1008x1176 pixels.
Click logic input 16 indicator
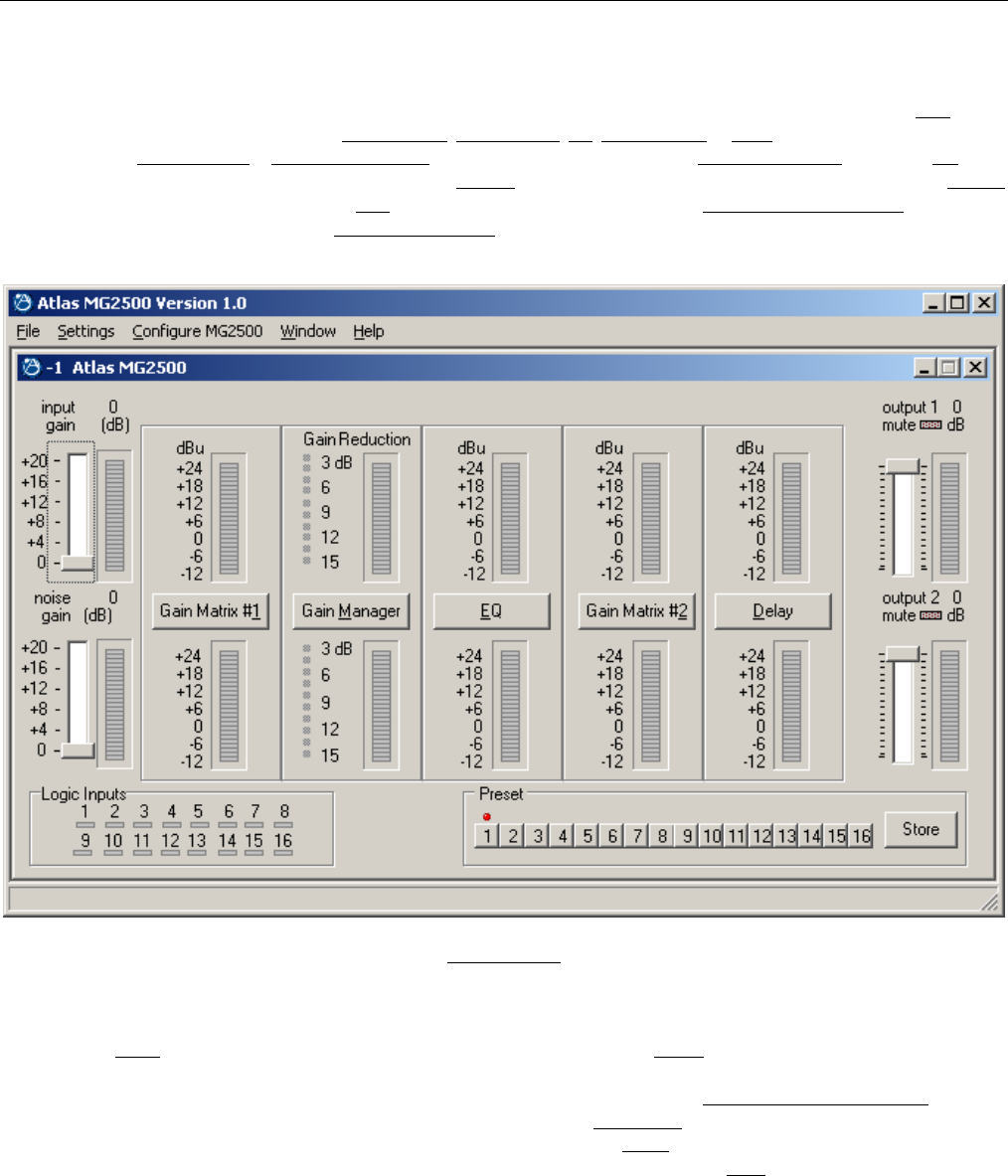click(x=282, y=853)
